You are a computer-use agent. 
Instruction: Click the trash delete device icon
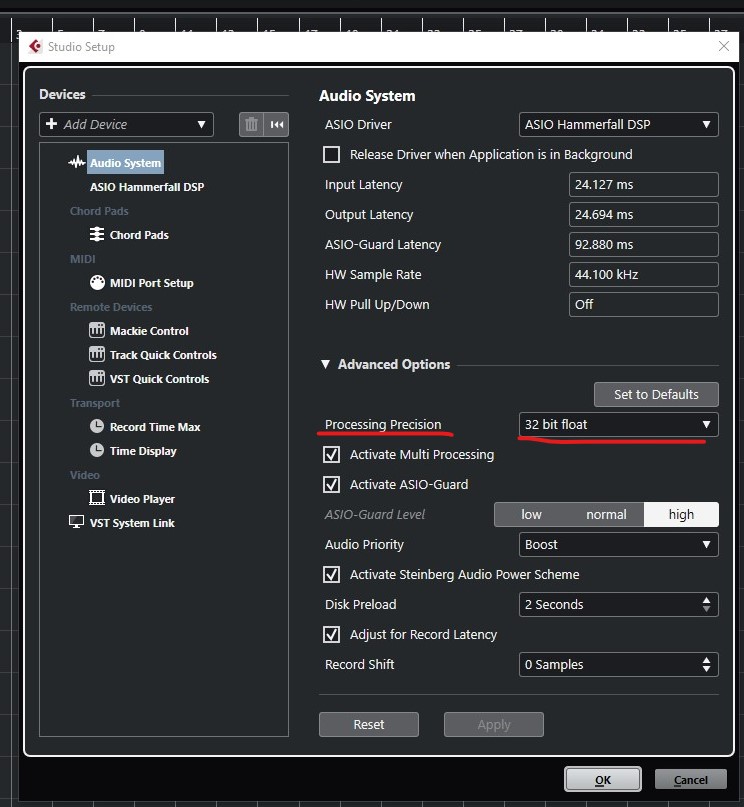point(251,125)
